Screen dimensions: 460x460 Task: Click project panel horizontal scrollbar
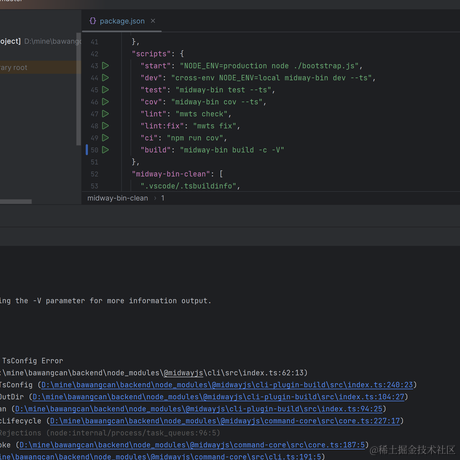pyautogui.click(x=16, y=201)
